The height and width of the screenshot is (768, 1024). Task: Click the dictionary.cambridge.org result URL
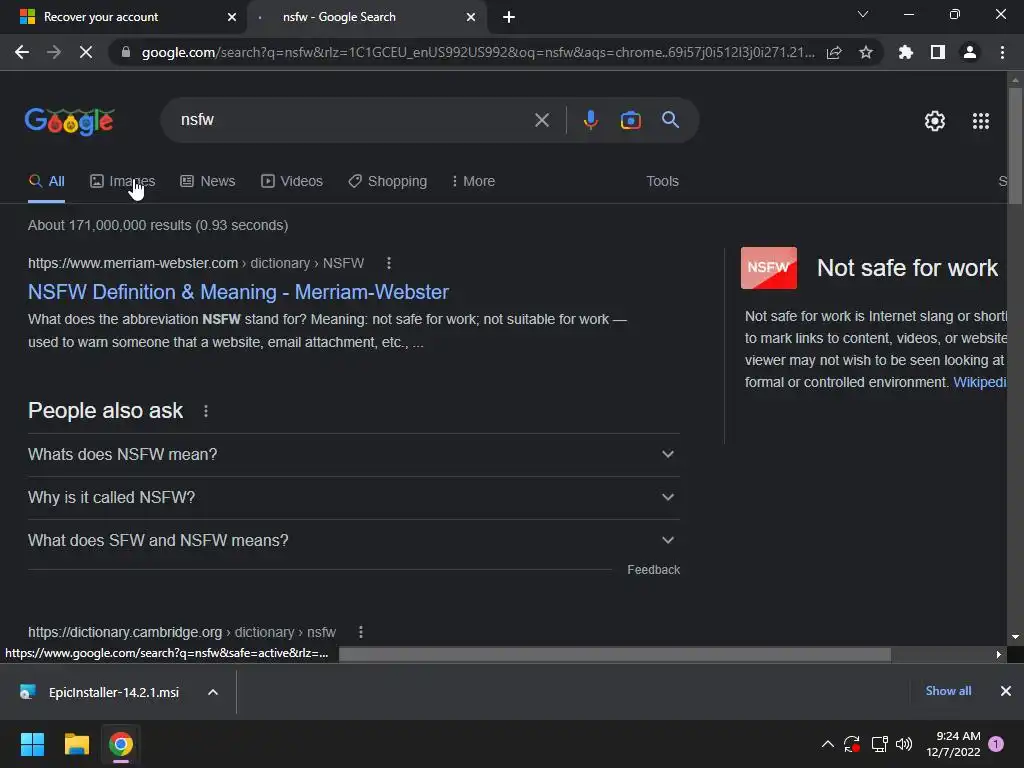[x=182, y=632]
